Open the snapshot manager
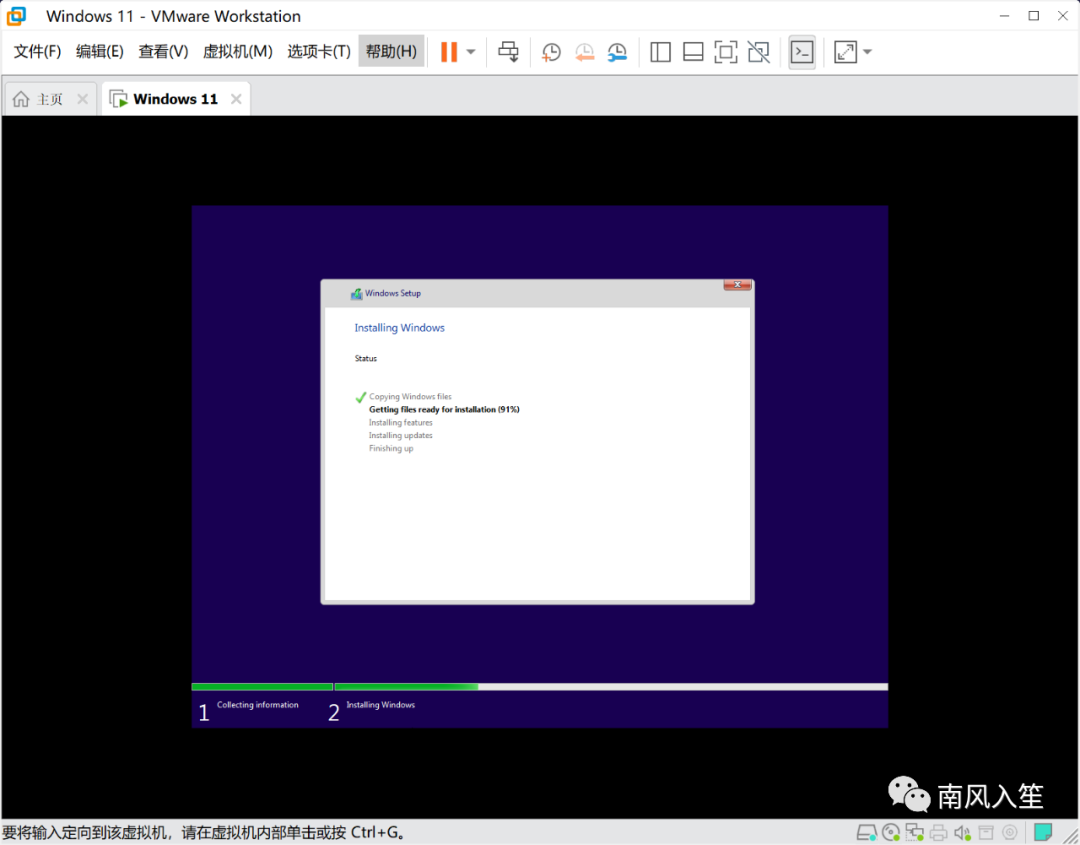Viewport: 1080px width, 845px height. pyautogui.click(x=617, y=52)
